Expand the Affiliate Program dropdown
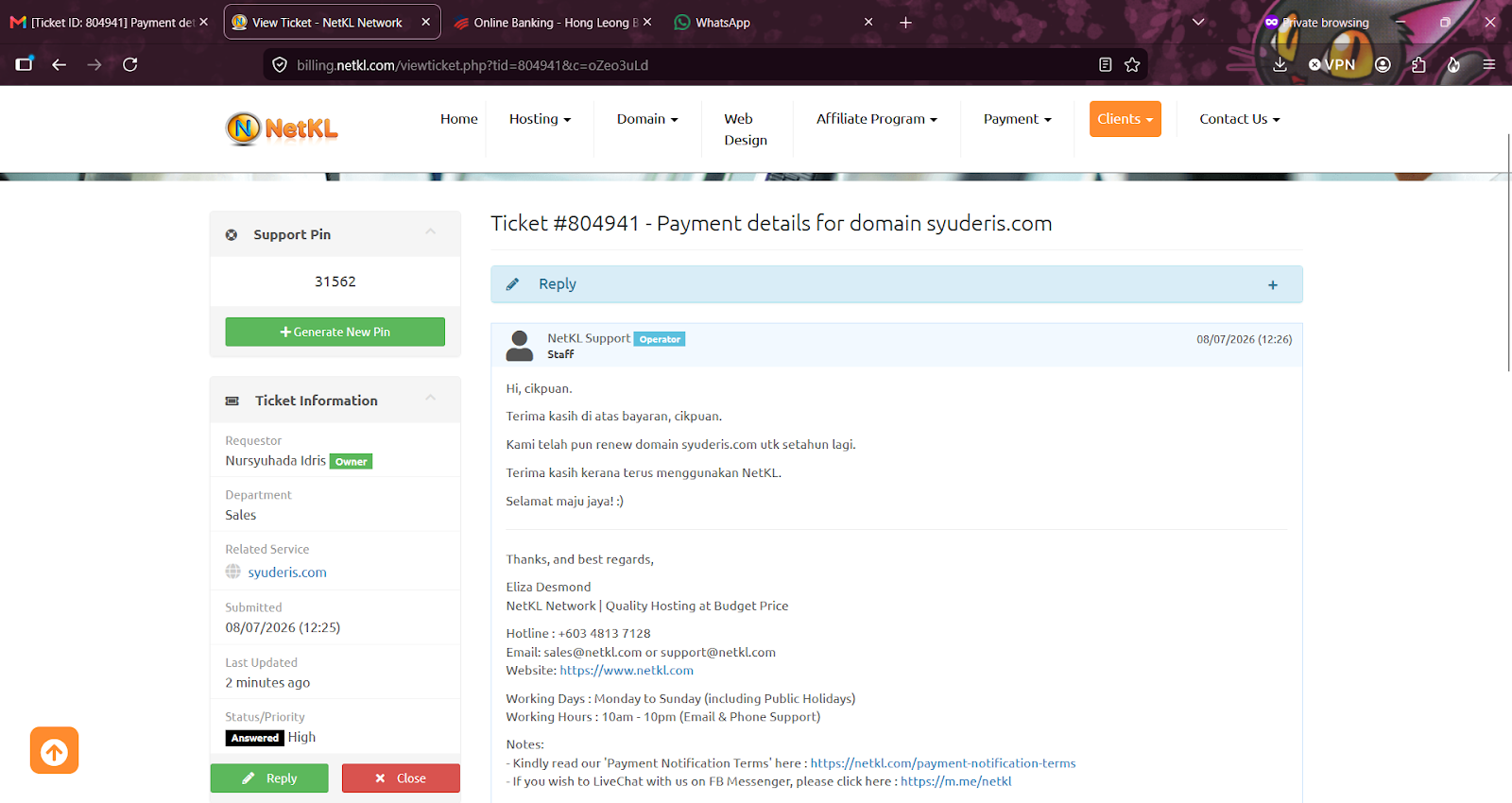Screen dimensions: 1512x803 (877, 119)
